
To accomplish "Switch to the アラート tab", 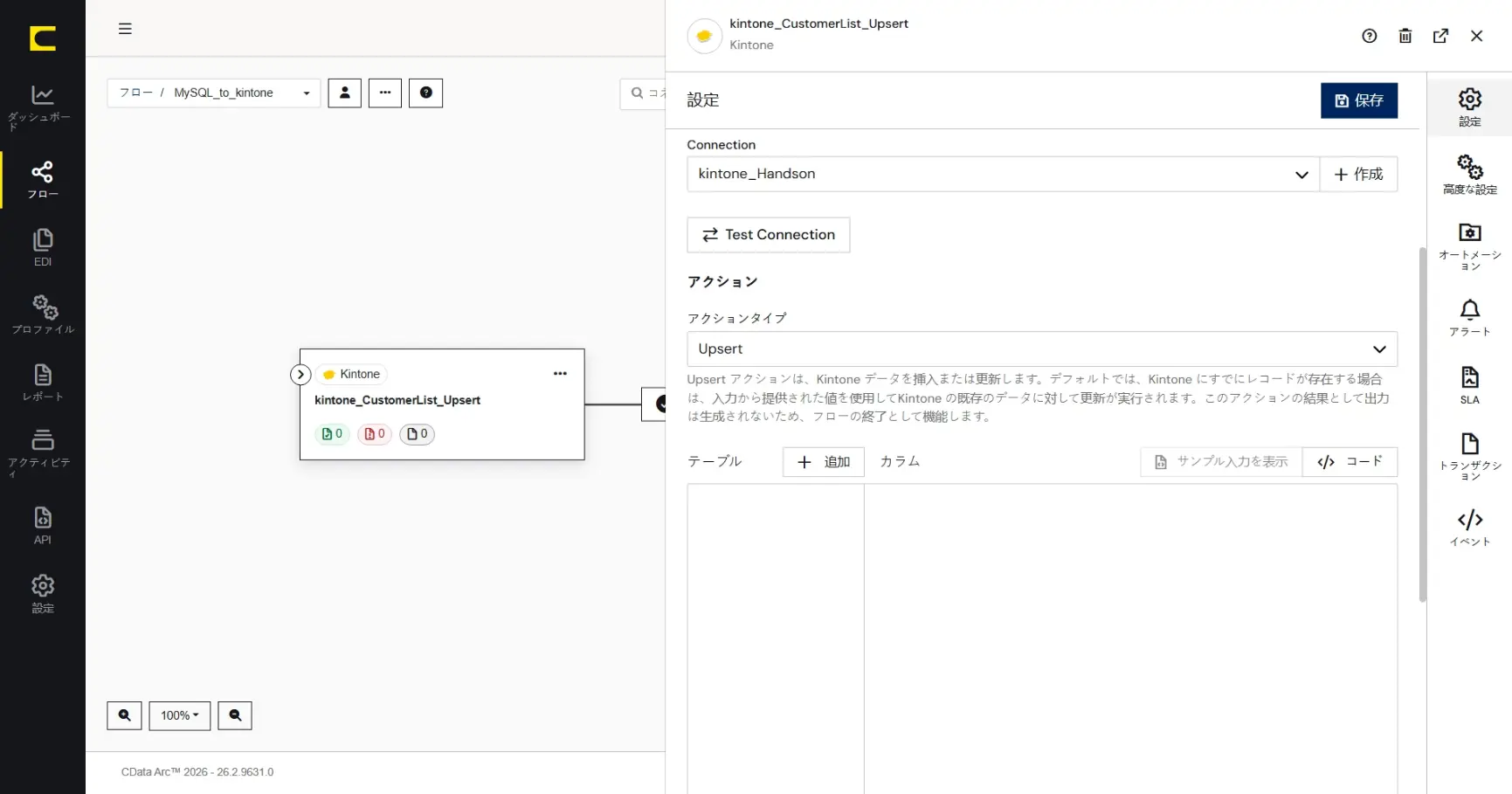I will (1470, 318).
